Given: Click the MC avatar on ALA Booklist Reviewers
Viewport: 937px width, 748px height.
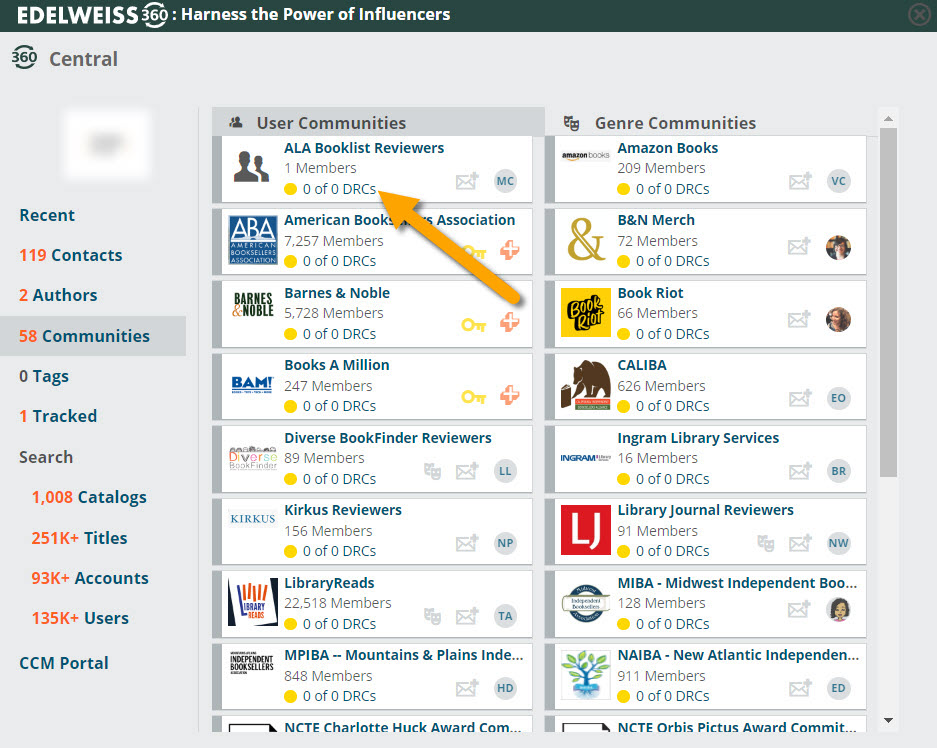Looking at the screenshot, I should tap(505, 181).
